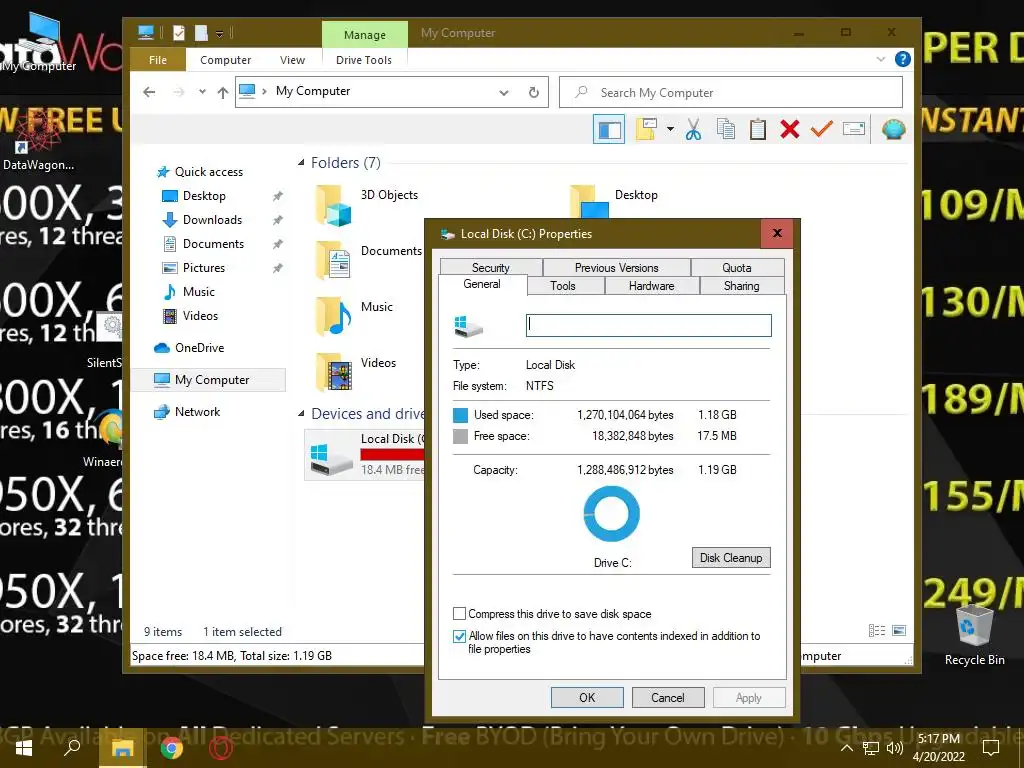Open the Computer ribbon tab

click(225, 59)
